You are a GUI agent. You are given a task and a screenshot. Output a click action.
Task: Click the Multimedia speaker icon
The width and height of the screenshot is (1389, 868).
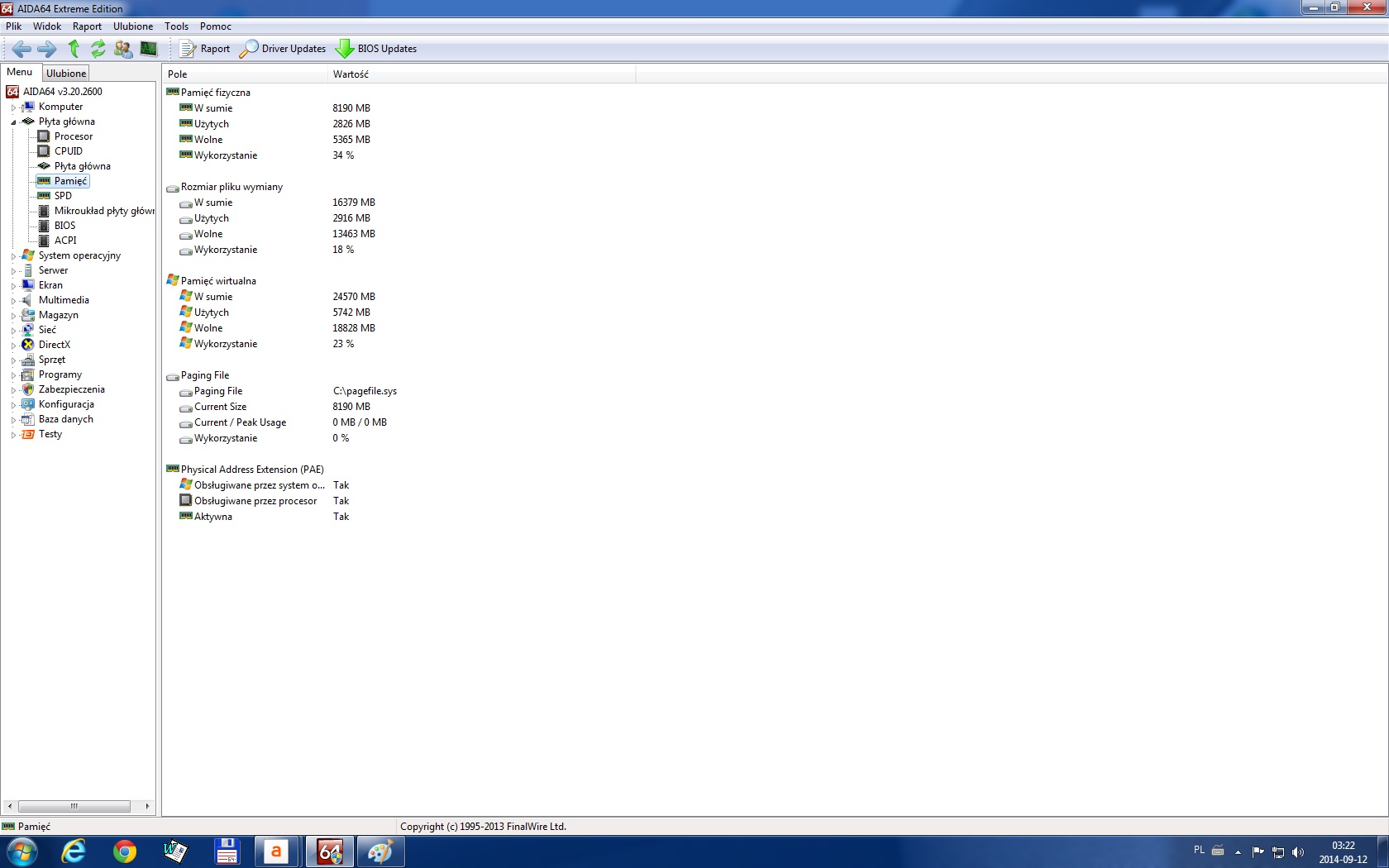pos(28,300)
